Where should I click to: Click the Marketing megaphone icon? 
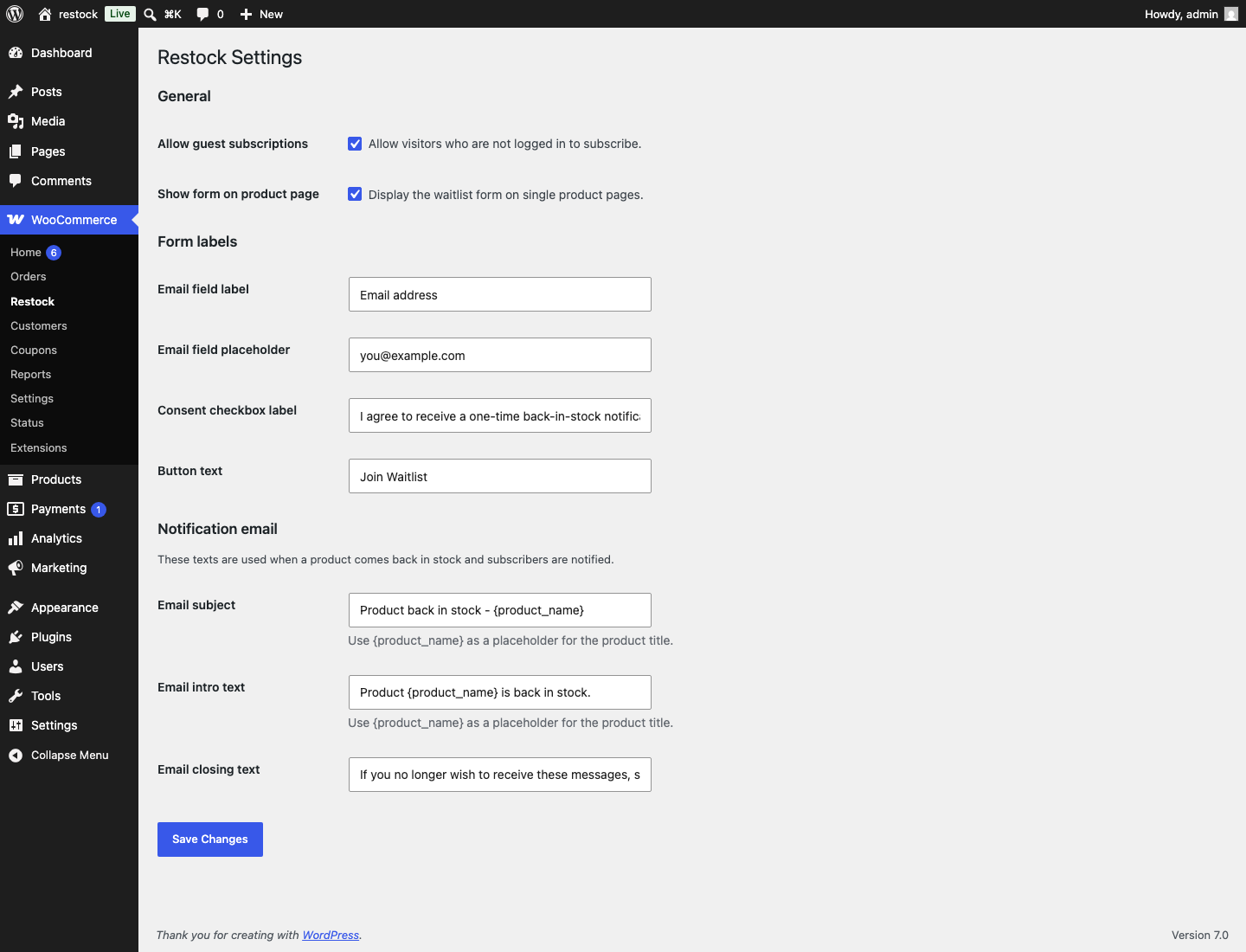click(16, 568)
